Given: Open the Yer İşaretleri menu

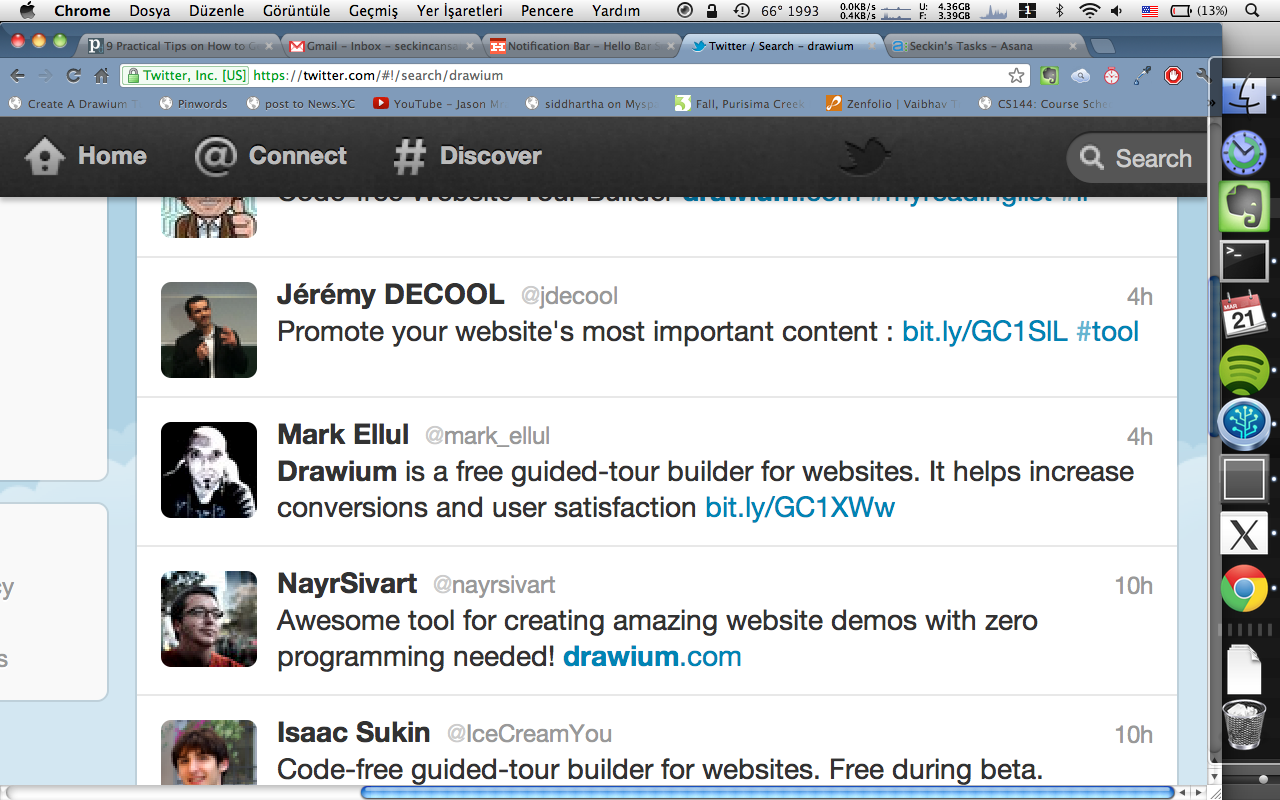Looking at the screenshot, I should [x=459, y=11].
